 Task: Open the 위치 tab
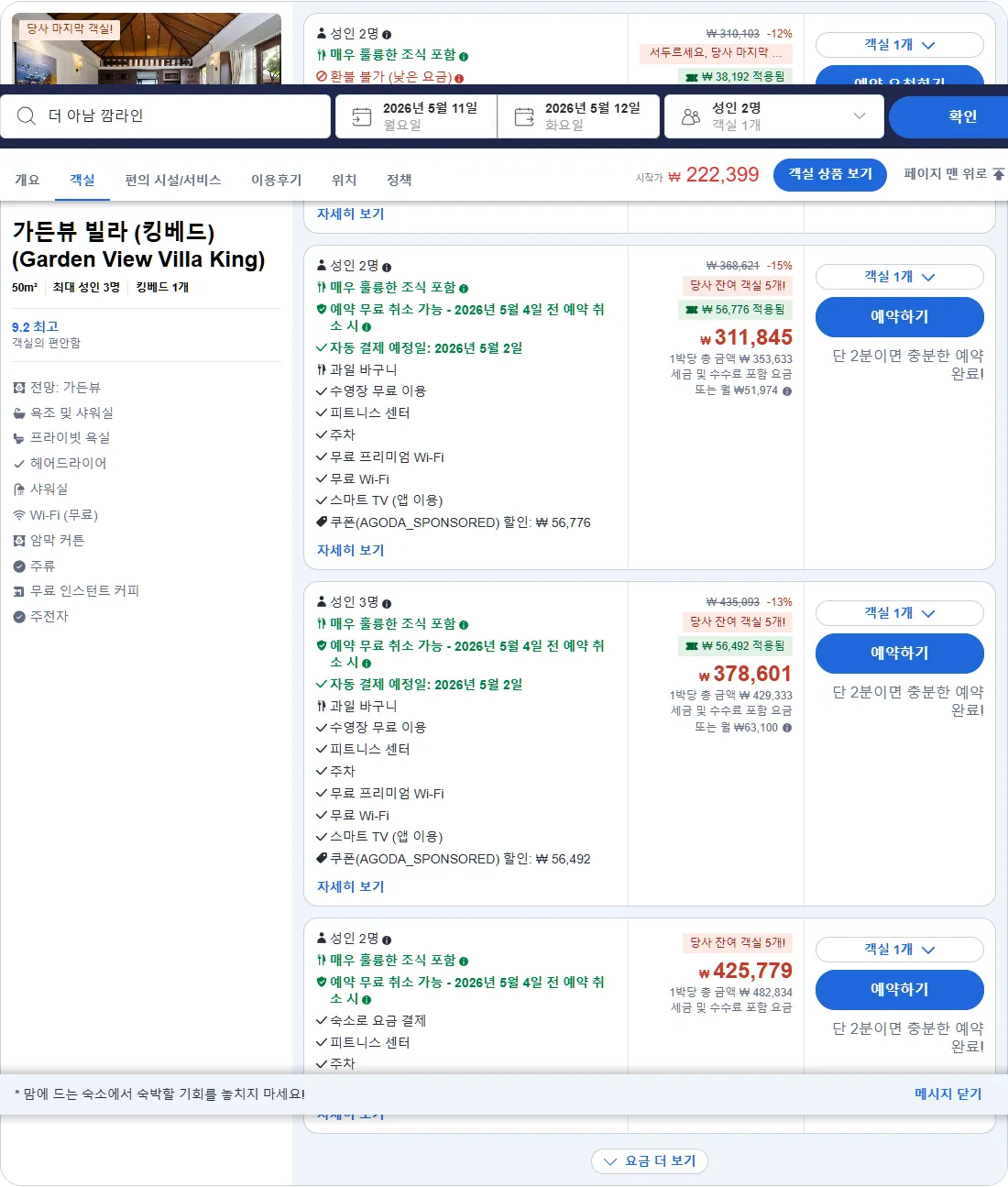(345, 180)
